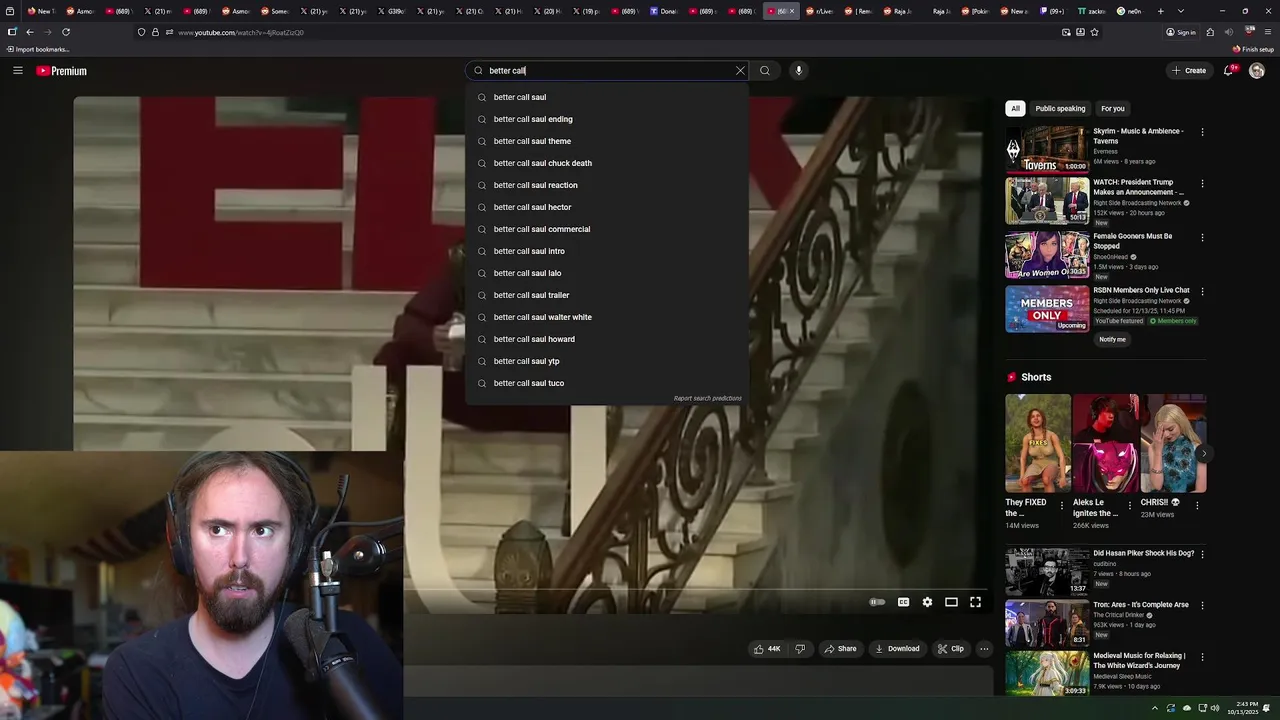Reload the page in browser toolbar
Image resolution: width=1280 pixels, height=720 pixels.
tap(66, 32)
